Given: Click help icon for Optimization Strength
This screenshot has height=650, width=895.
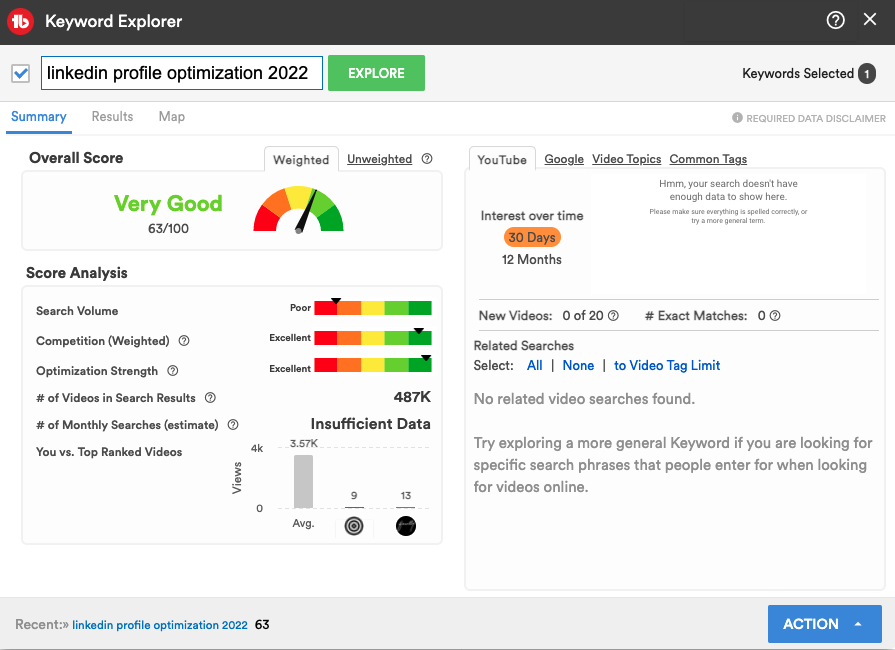Looking at the screenshot, I should 172,371.
